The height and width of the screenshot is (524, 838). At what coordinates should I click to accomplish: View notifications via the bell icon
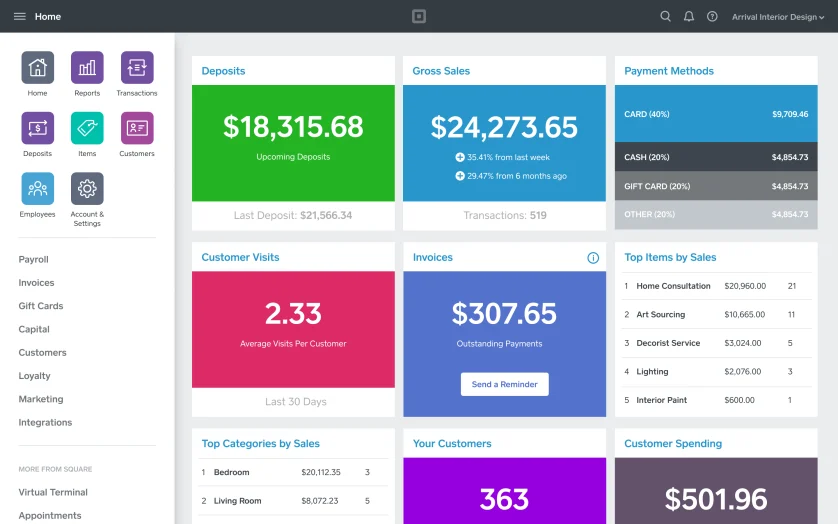pyautogui.click(x=689, y=17)
